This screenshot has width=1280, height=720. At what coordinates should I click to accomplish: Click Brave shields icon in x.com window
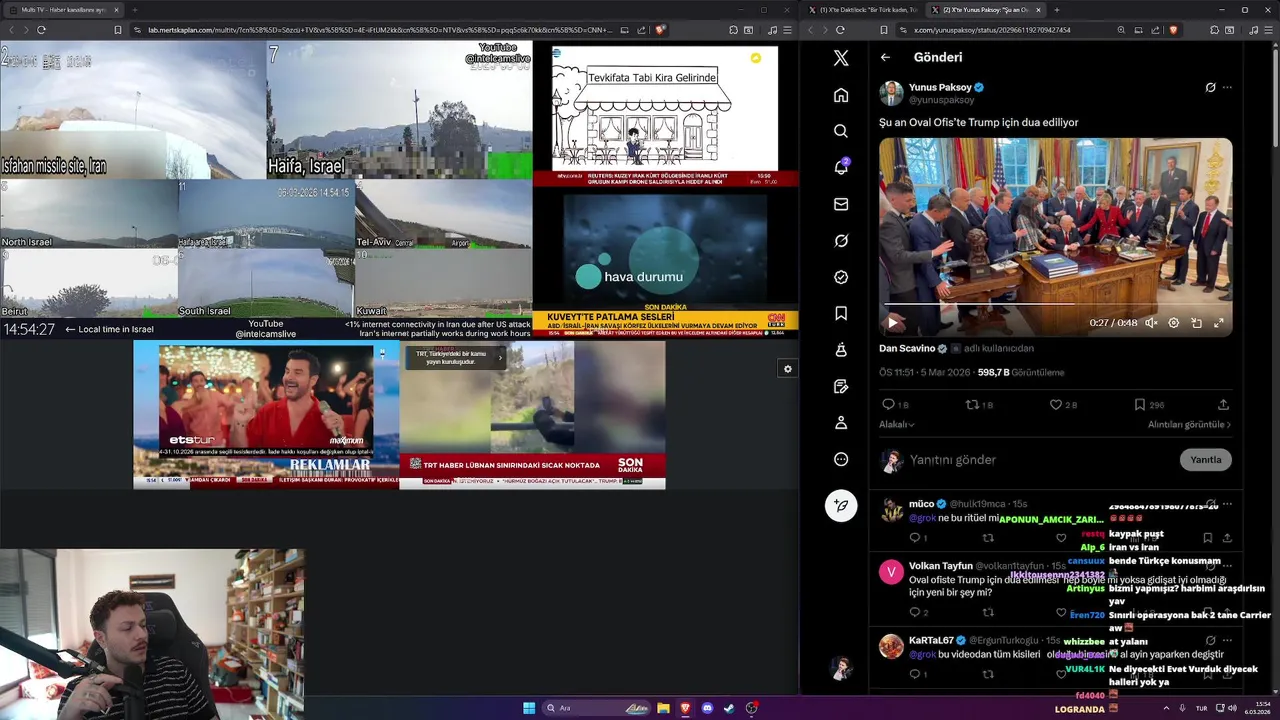(1173, 30)
